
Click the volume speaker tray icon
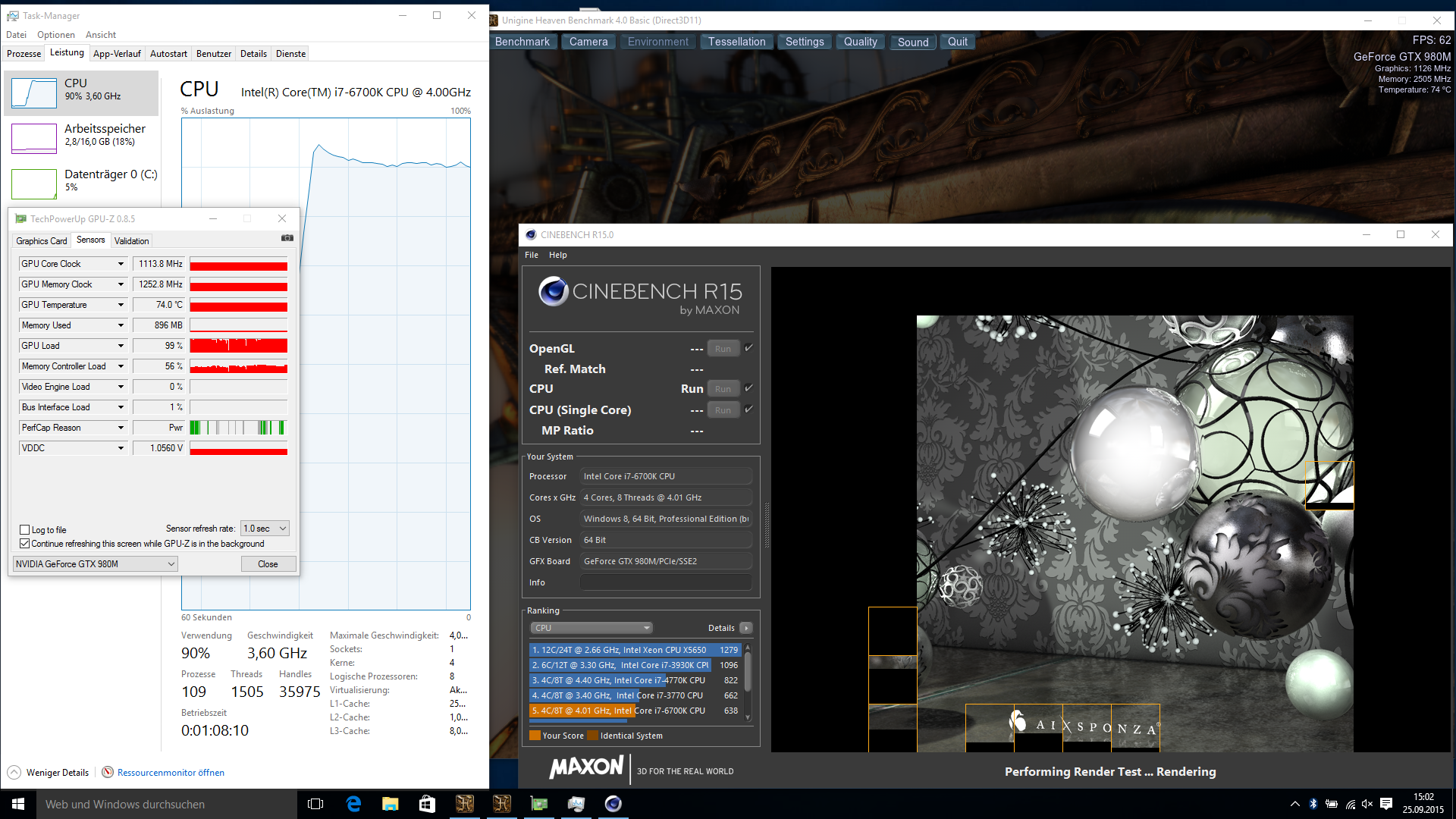pyautogui.click(x=1367, y=804)
